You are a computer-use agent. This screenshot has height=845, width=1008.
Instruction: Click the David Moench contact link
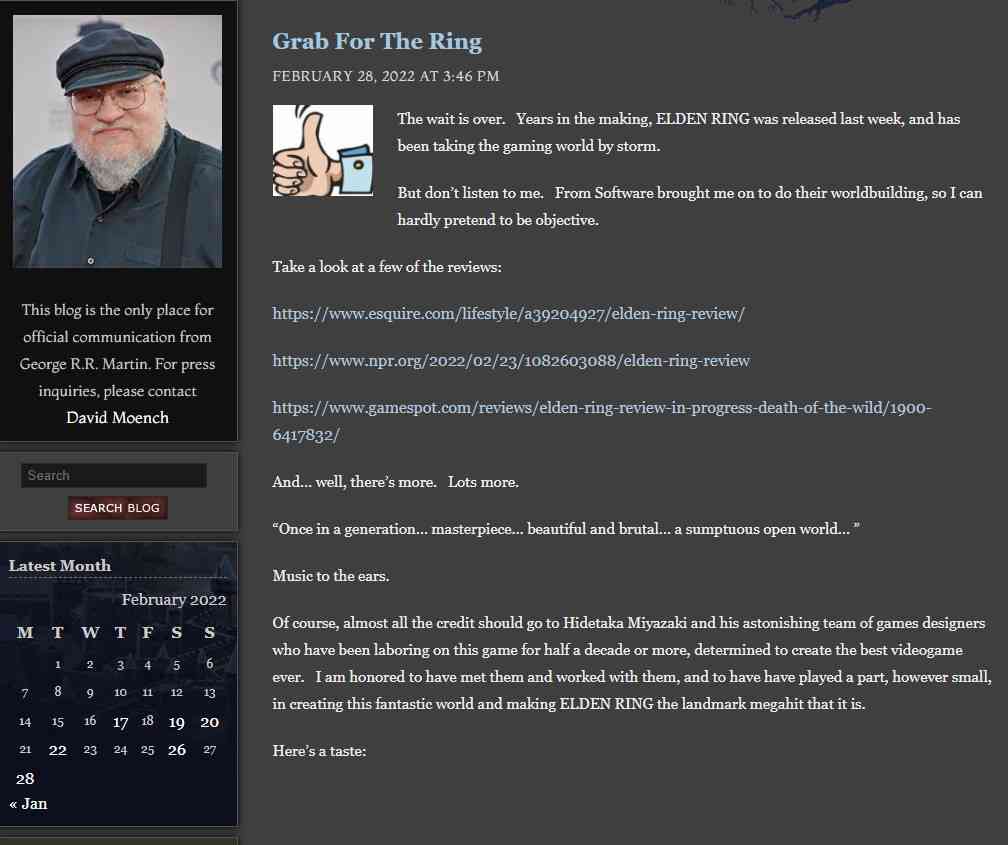click(x=118, y=418)
